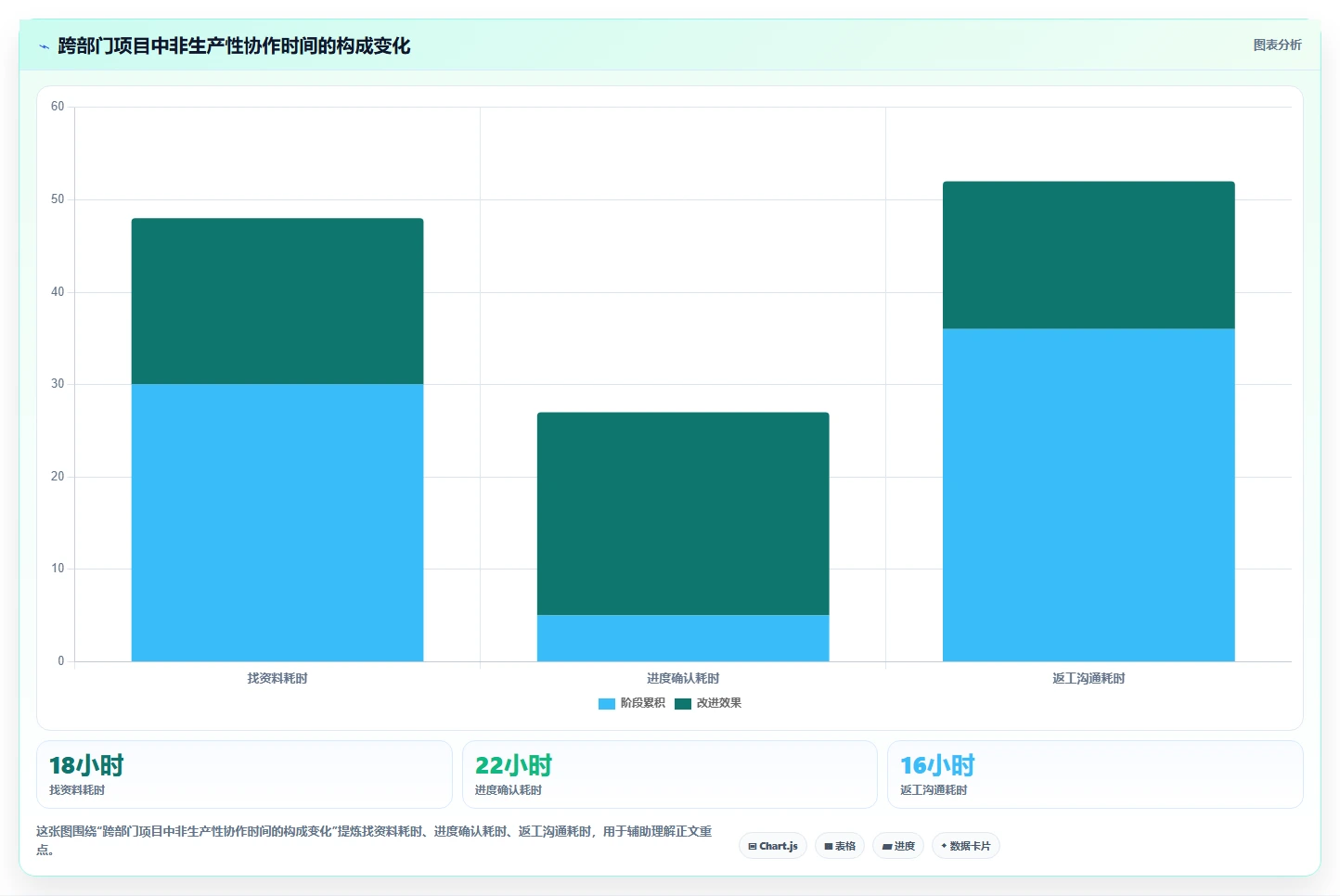This screenshot has width=1340, height=896.
Task: Open the 22小时 stat card
Action: click(x=669, y=774)
